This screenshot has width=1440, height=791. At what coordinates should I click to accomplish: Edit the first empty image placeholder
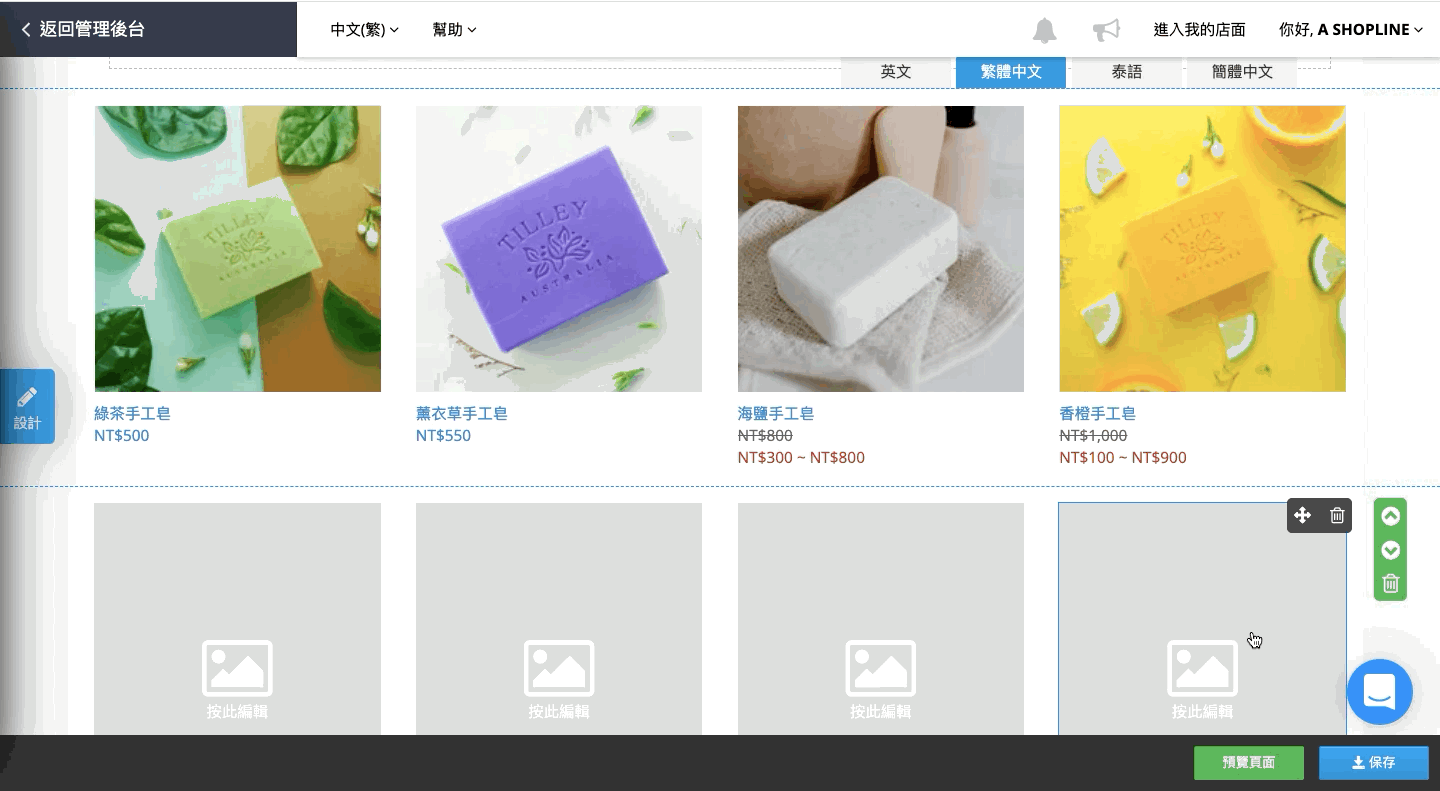point(237,619)
